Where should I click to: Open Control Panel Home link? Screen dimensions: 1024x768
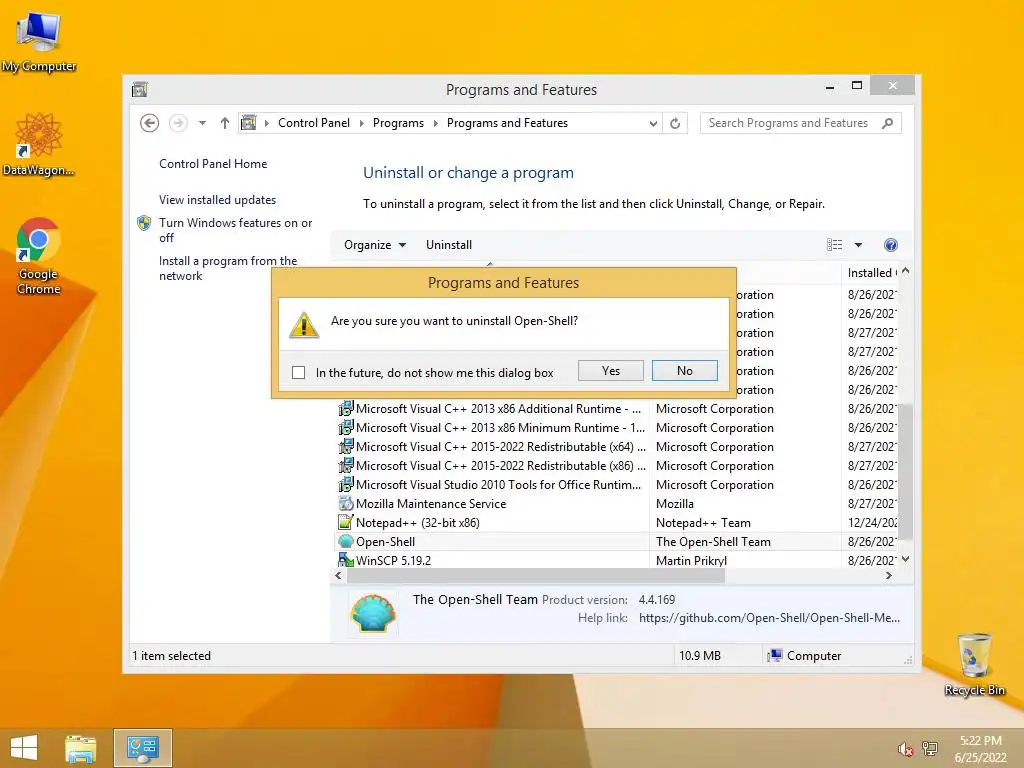[213, 164]
